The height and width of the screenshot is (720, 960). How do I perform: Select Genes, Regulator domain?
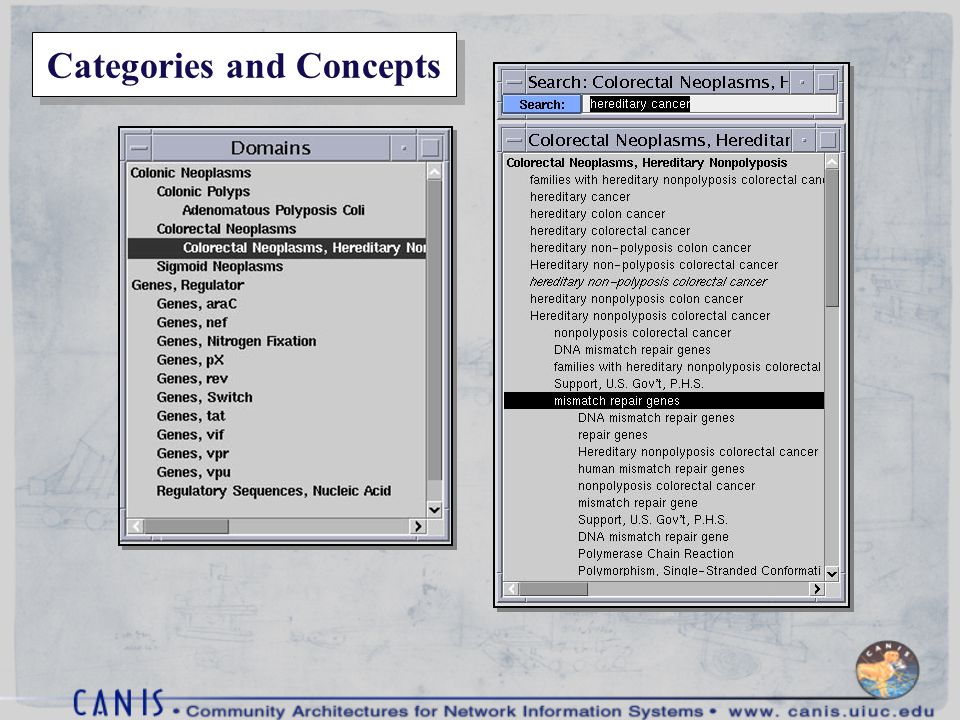point(187,285)
